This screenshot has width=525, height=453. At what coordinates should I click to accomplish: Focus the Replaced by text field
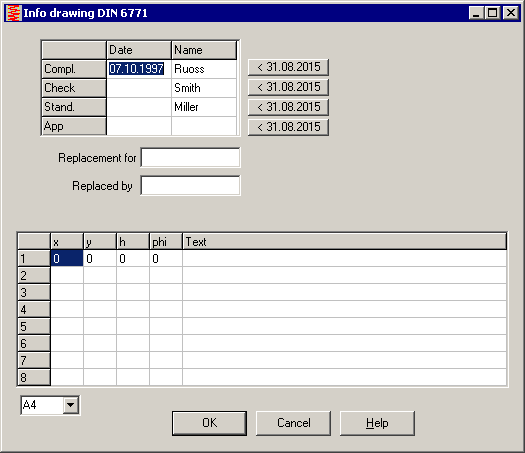point(190,185)
